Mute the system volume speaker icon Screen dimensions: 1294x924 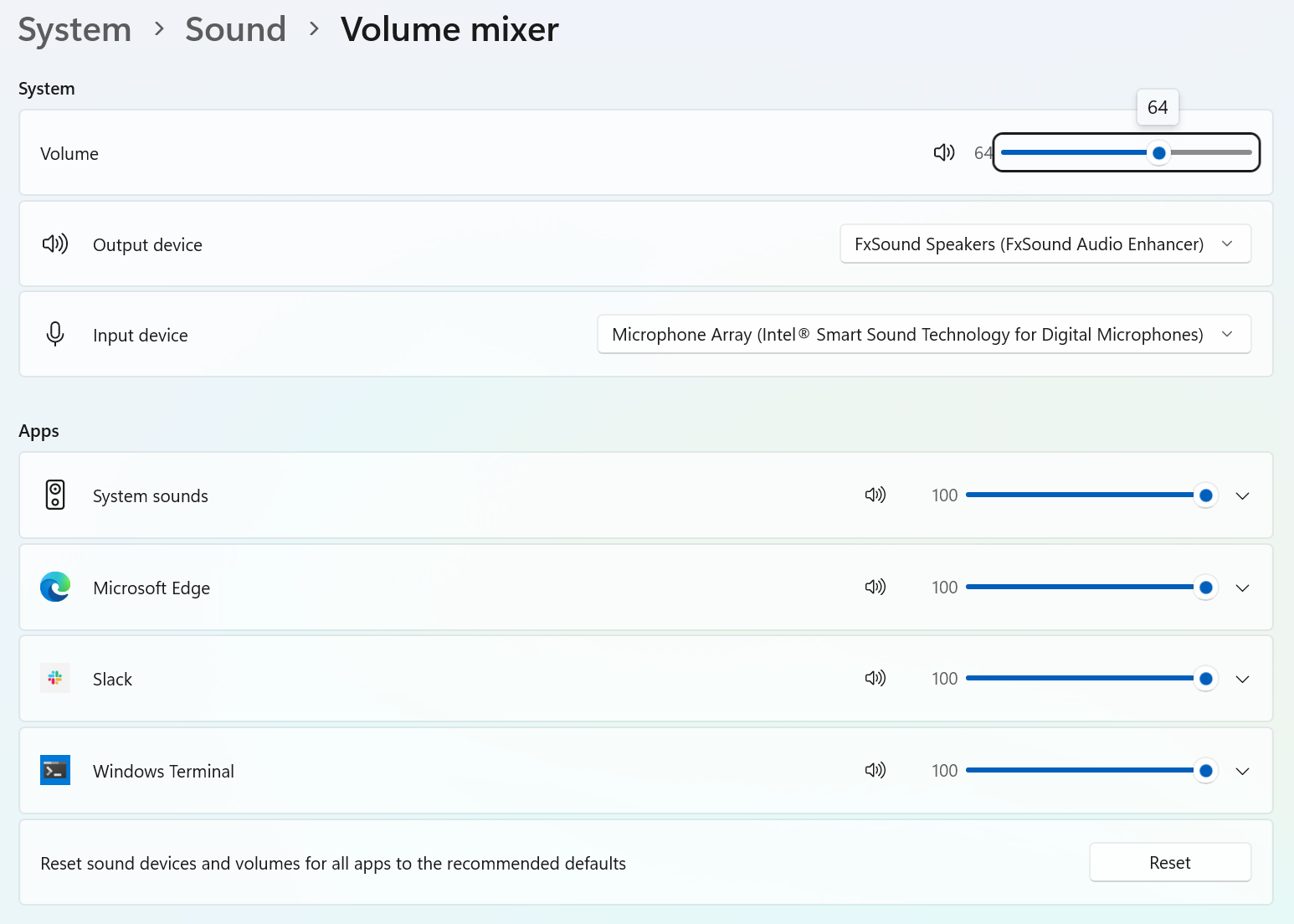pos(944,152)
